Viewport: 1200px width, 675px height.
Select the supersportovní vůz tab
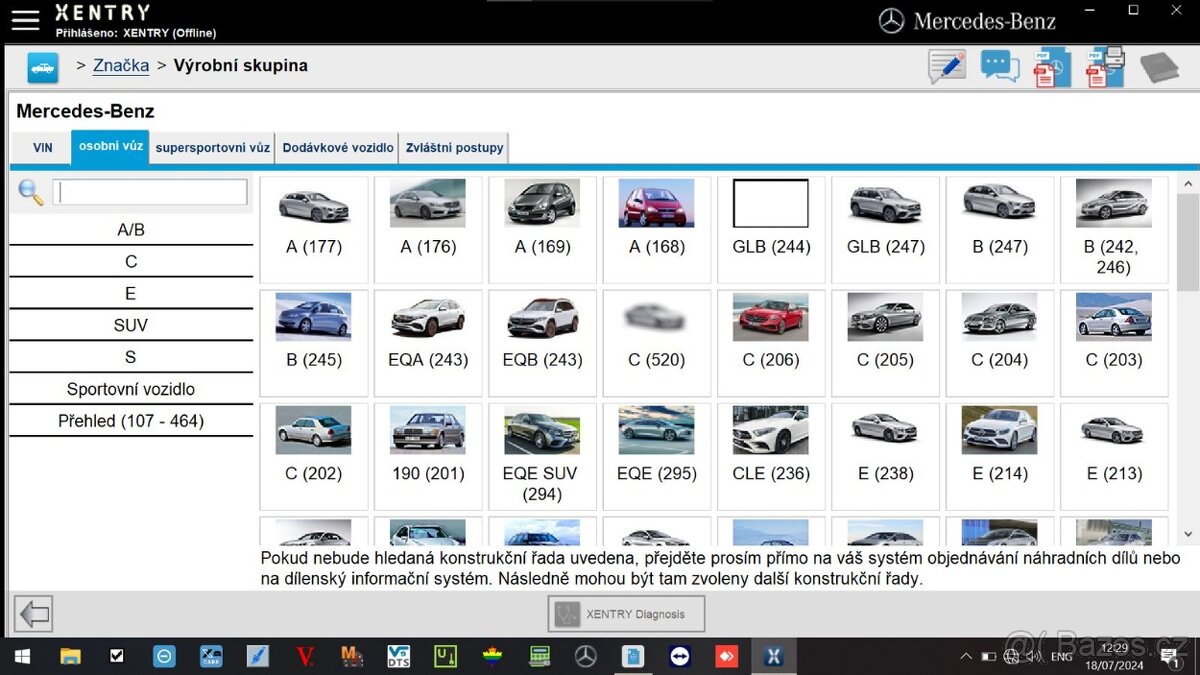click(x=212, y=147)
